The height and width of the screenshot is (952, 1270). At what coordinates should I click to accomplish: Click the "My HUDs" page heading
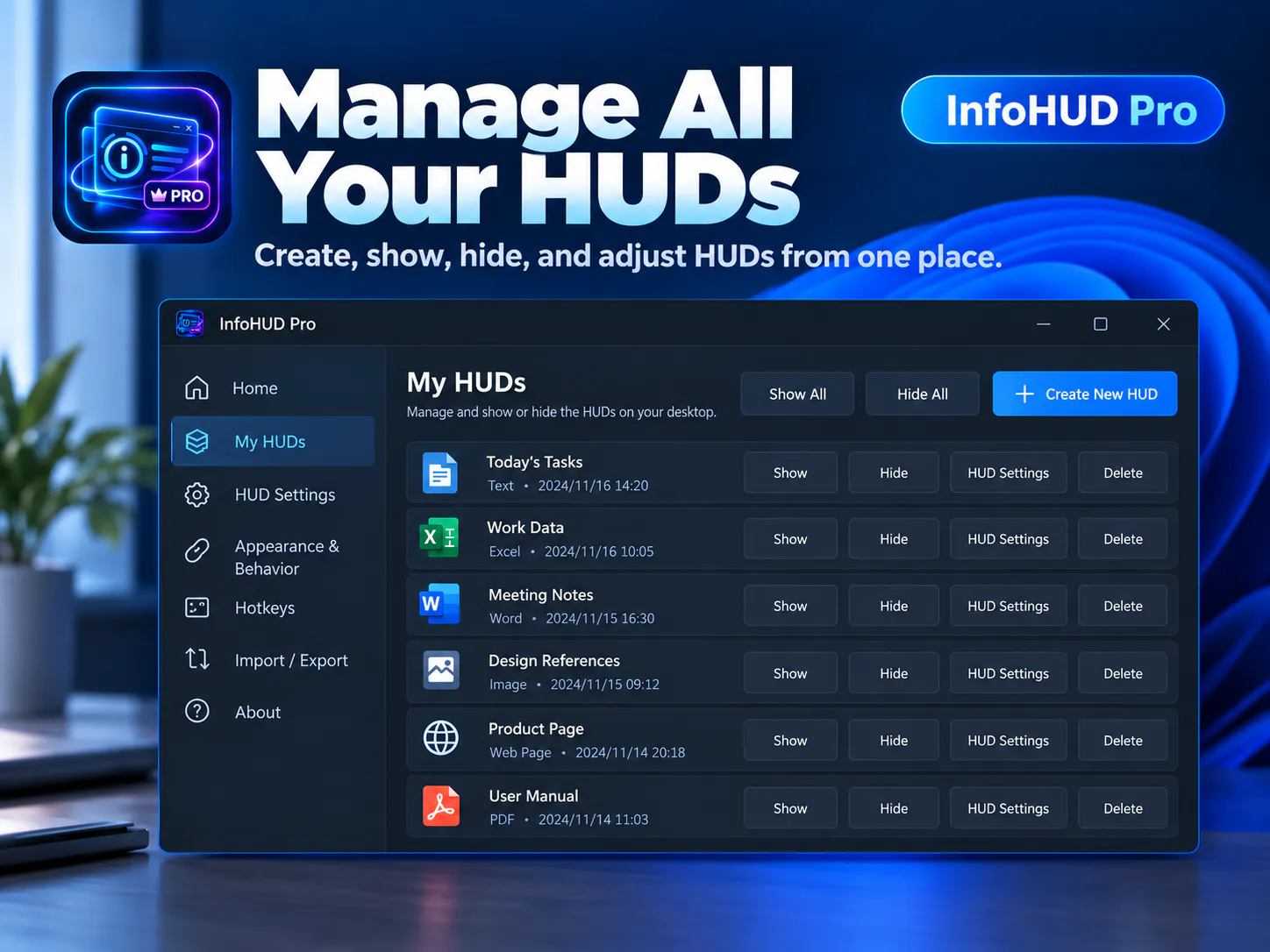466,382
